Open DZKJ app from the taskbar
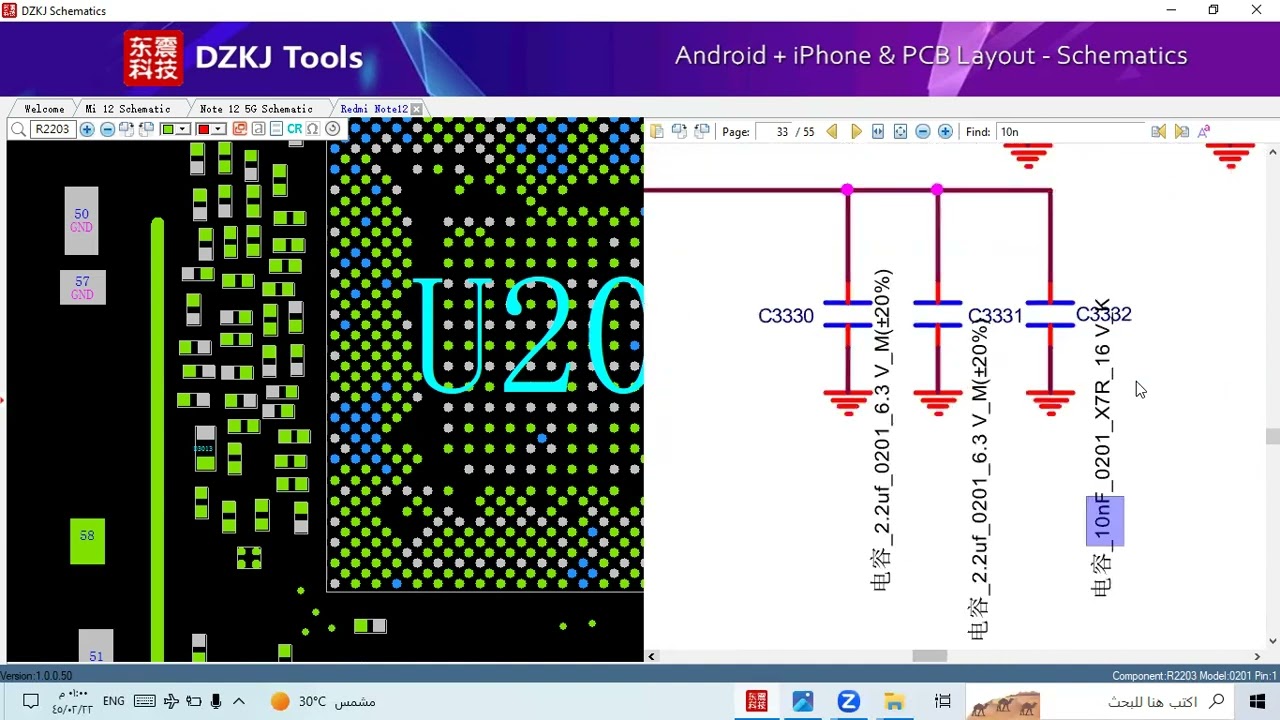 [x=757, y=701]
